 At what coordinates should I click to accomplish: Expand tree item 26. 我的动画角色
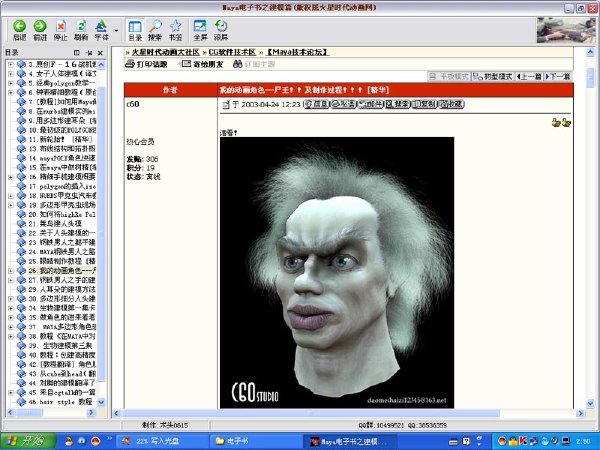(11, 271)
